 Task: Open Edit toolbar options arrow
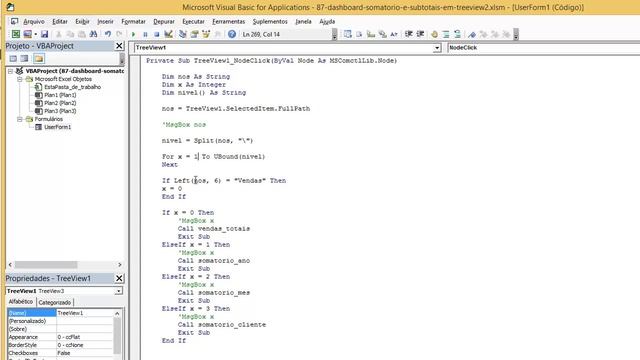coord(516,35)
